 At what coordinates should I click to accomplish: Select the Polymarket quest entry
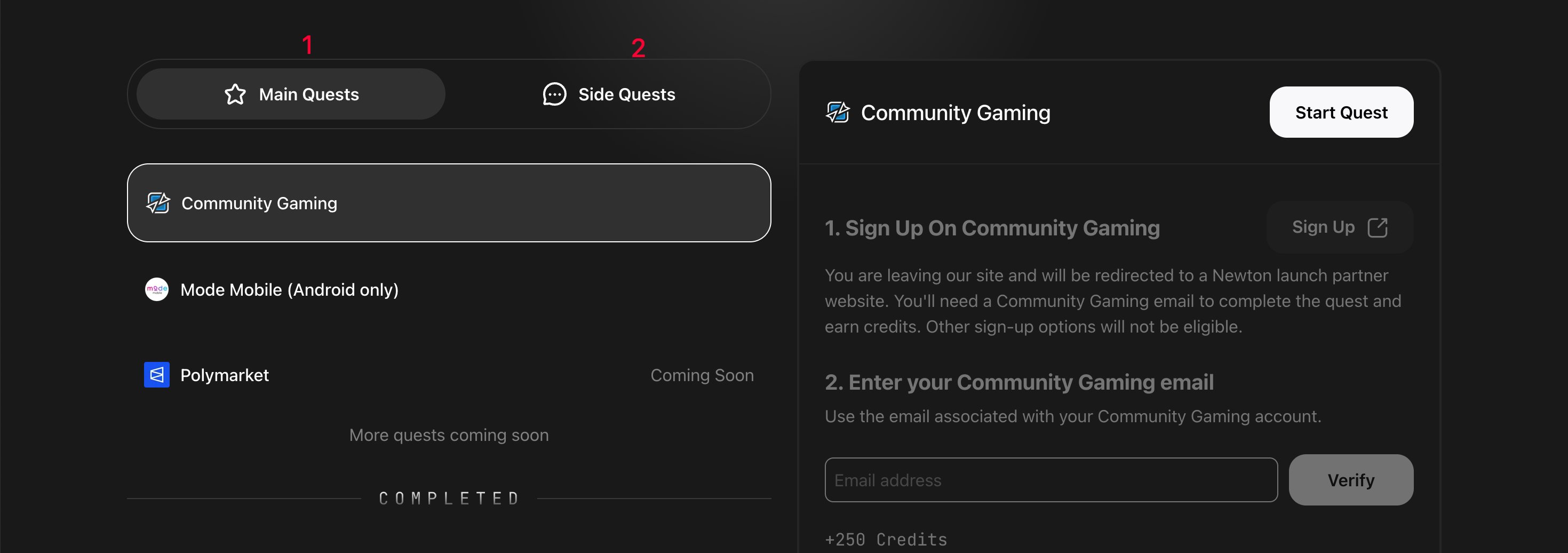tap(449, 375)
